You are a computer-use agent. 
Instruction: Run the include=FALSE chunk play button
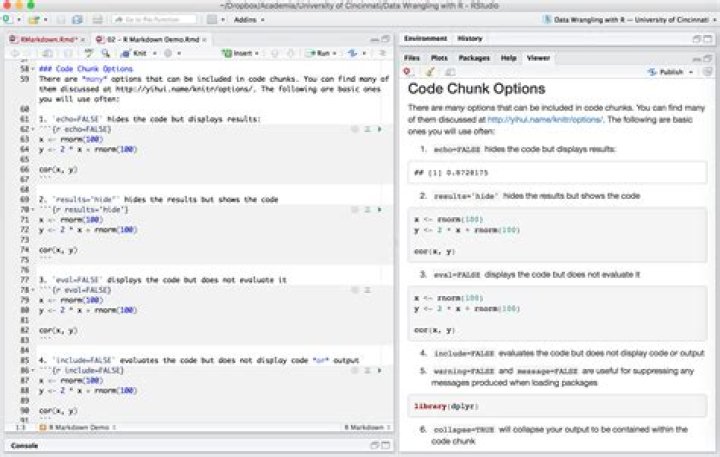[x=380, y=371]
